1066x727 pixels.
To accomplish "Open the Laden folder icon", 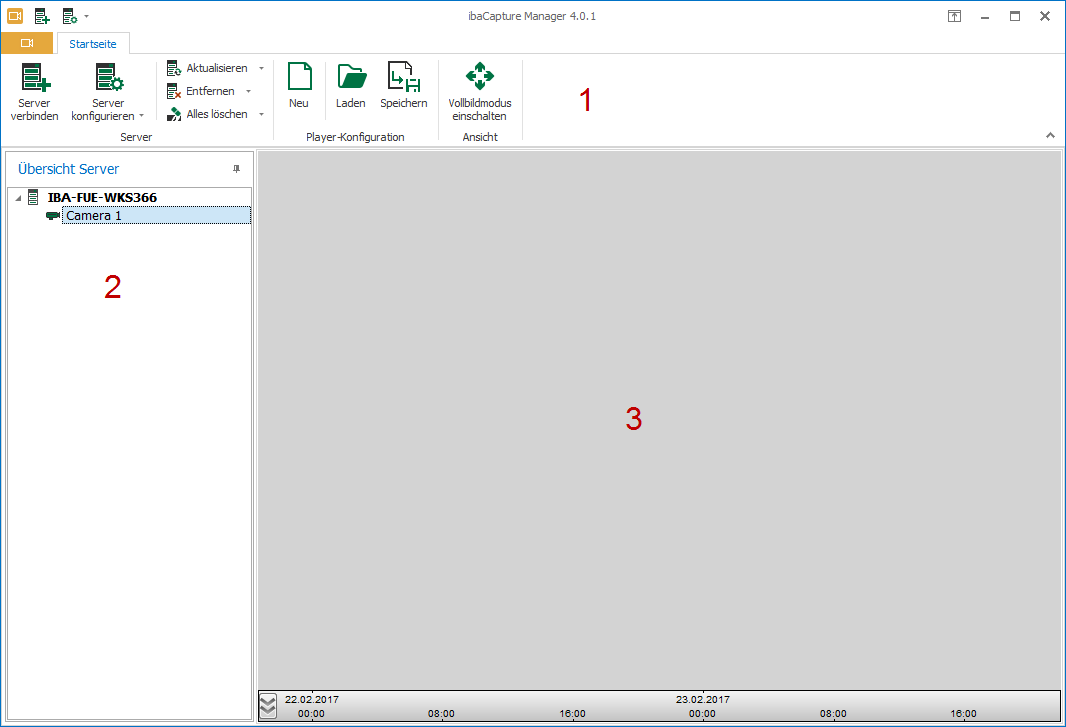I will coord(351,77).
